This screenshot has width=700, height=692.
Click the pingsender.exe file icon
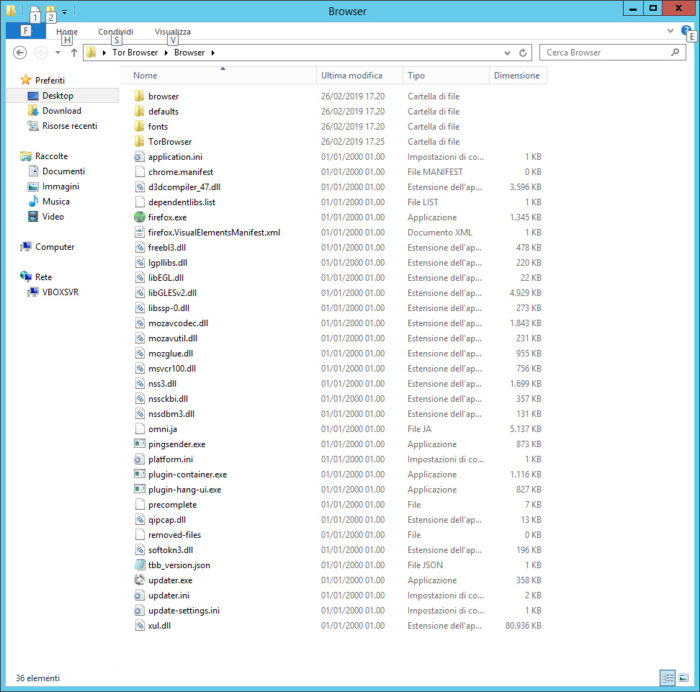139,444
